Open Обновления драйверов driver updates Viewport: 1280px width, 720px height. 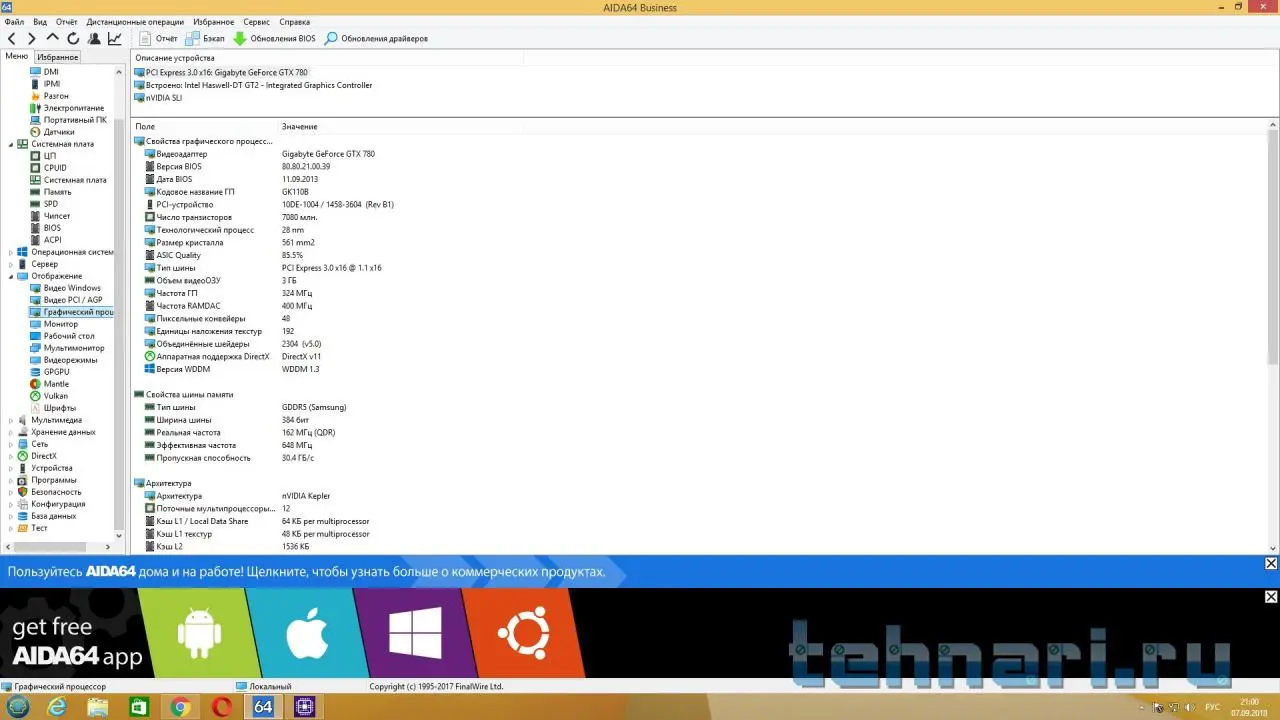click(x=376, y=39)
